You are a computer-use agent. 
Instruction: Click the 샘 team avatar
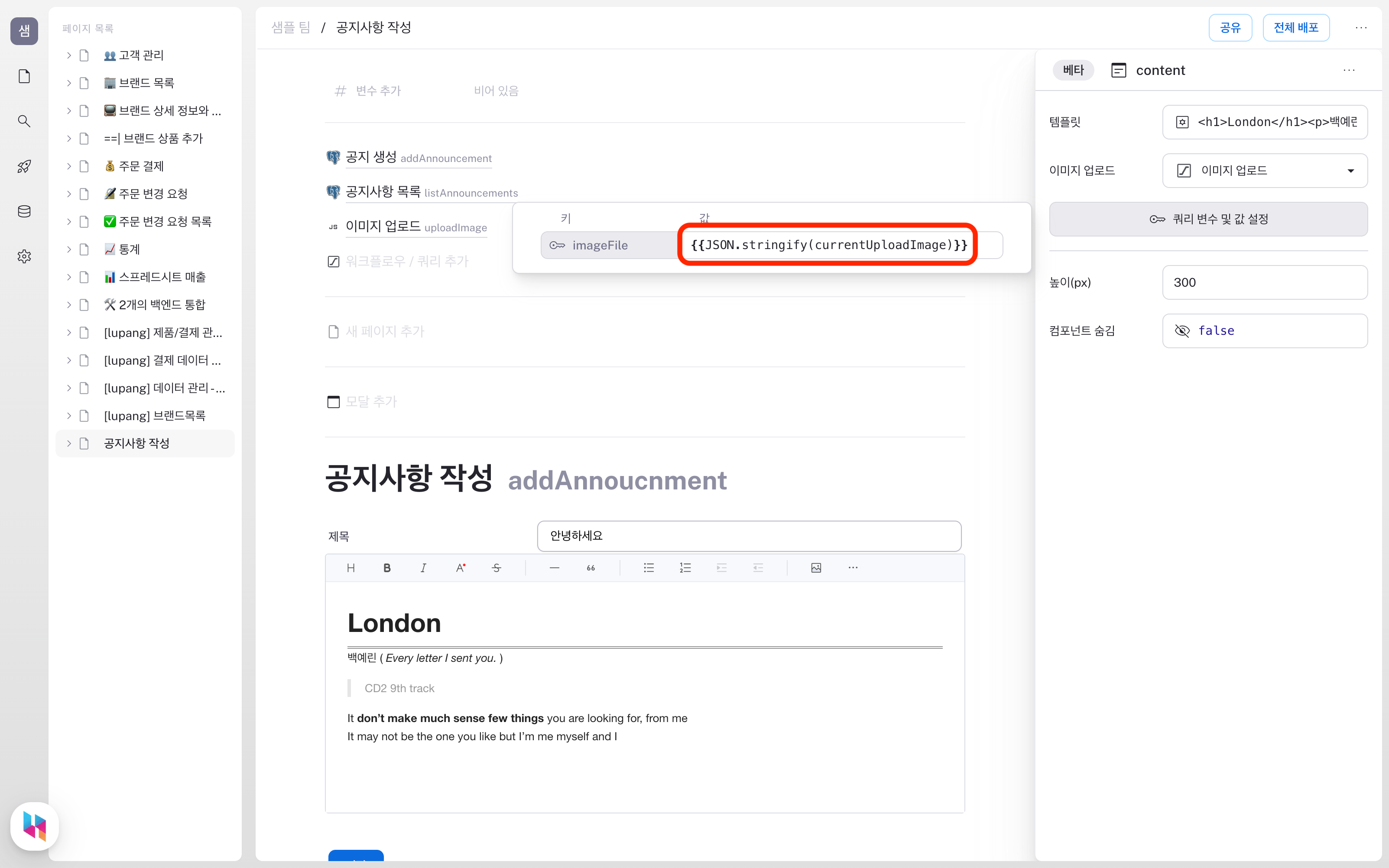(x=24, y=30)
